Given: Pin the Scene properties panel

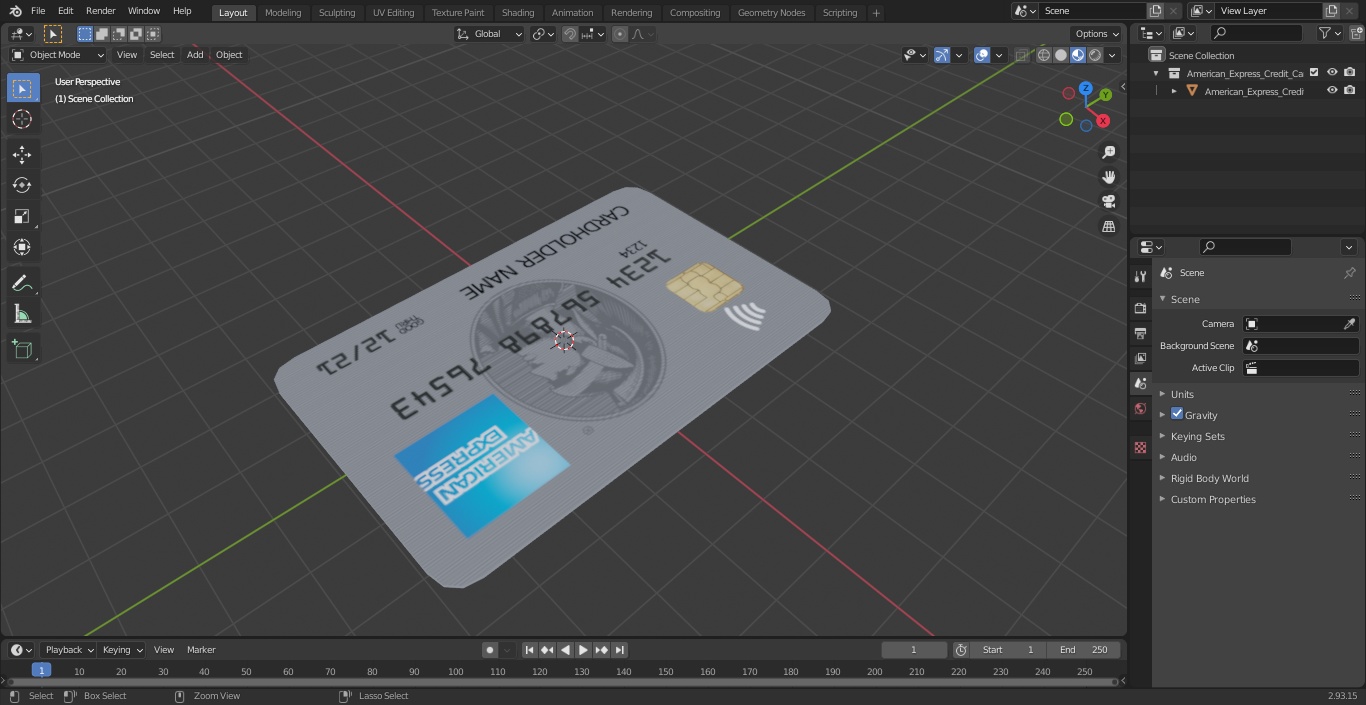Looking at the screenshot, I should click(1349, 273).
